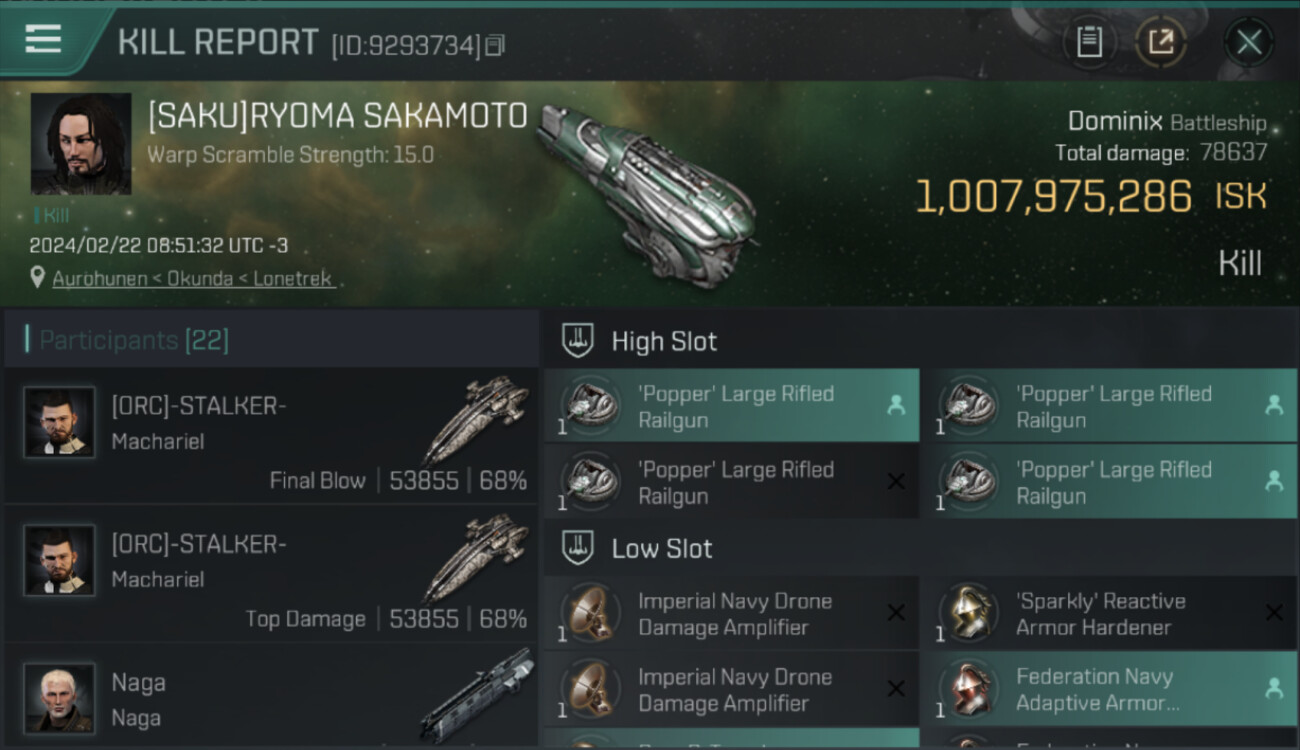This screenshot has width=1300, height=750.
Task: Share the kill report externally
Action: [1161, 42]
